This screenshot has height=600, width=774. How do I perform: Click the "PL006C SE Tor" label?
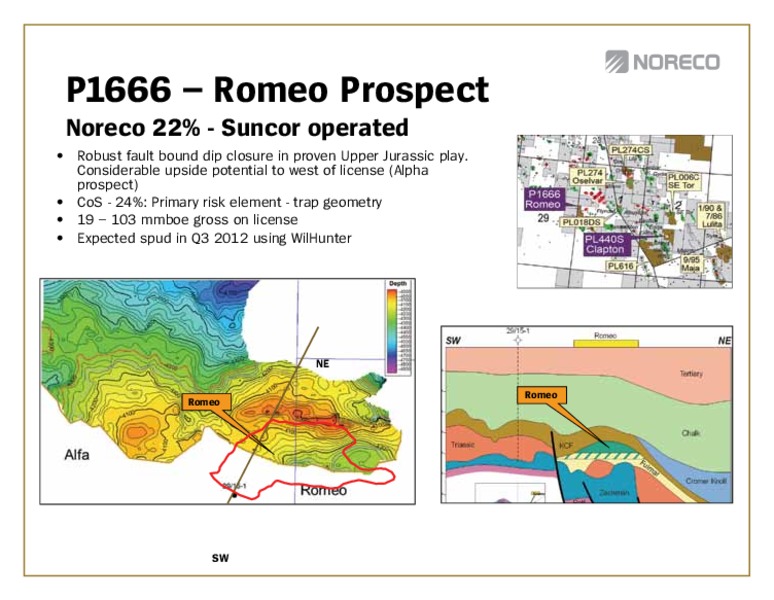click(684, 182)
